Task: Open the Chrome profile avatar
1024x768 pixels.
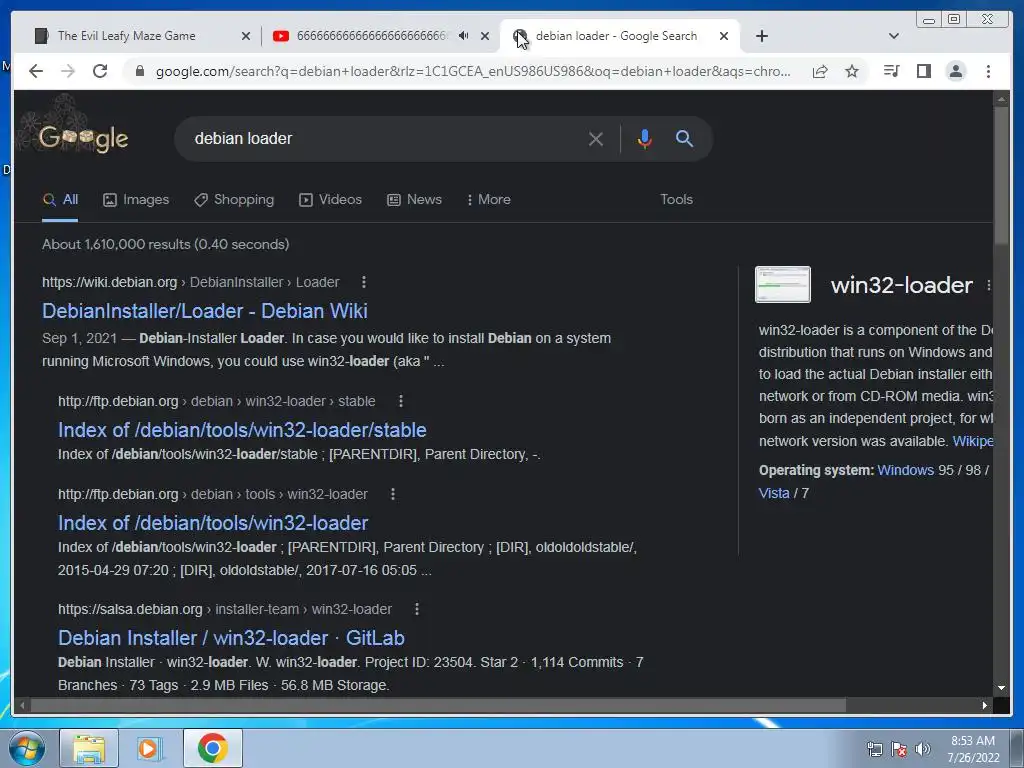Action: tap(955, 71)
